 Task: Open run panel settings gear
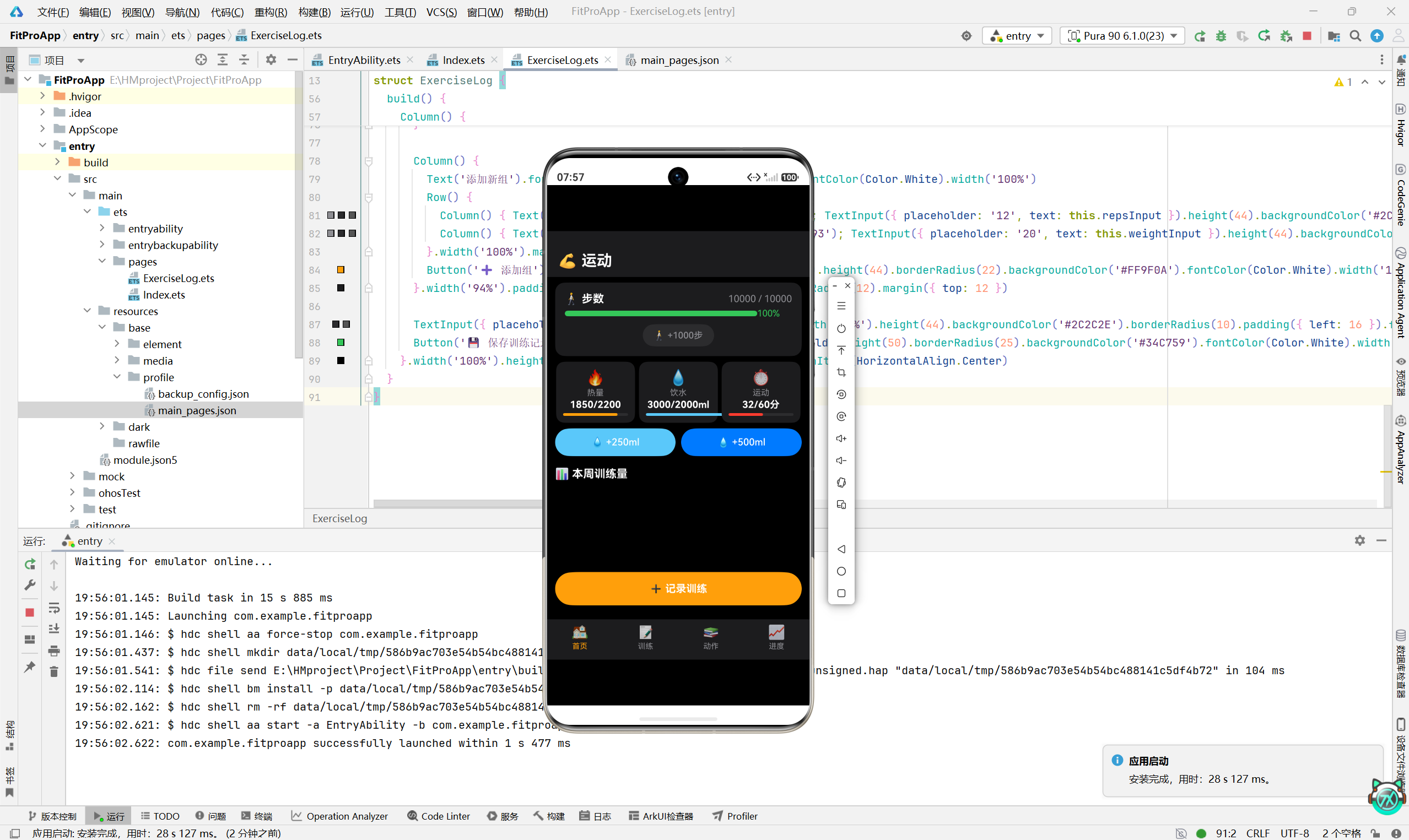(x=1360, y=540)
